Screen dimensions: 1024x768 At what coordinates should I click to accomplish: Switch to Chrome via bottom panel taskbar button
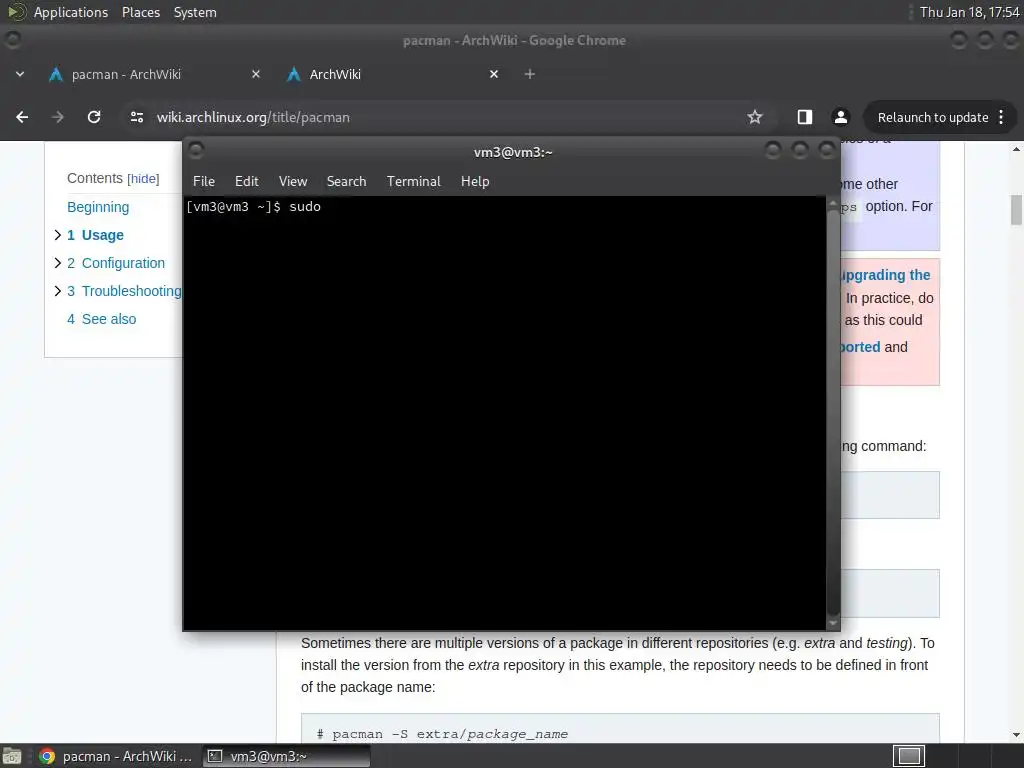coord(116,756)
